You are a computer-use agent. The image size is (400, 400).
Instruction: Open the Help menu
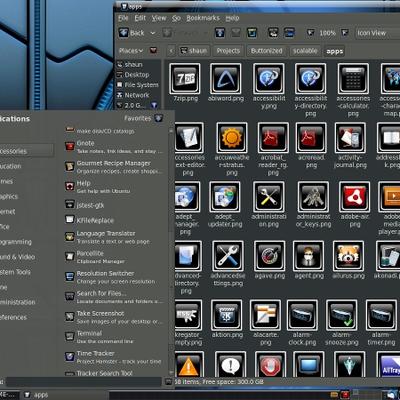tap(232, 18)
